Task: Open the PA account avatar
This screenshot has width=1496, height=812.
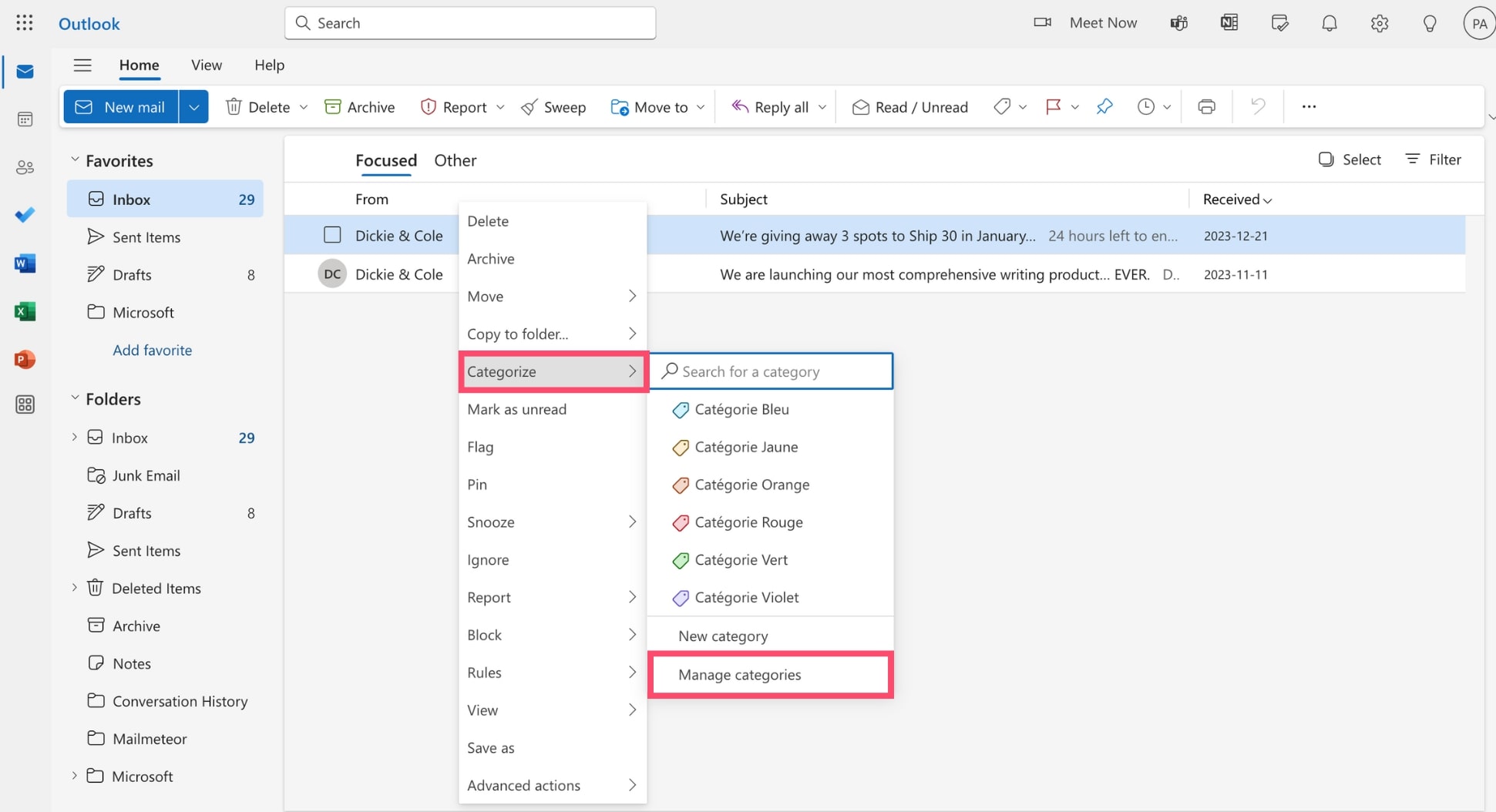Action: [1479, 23]
